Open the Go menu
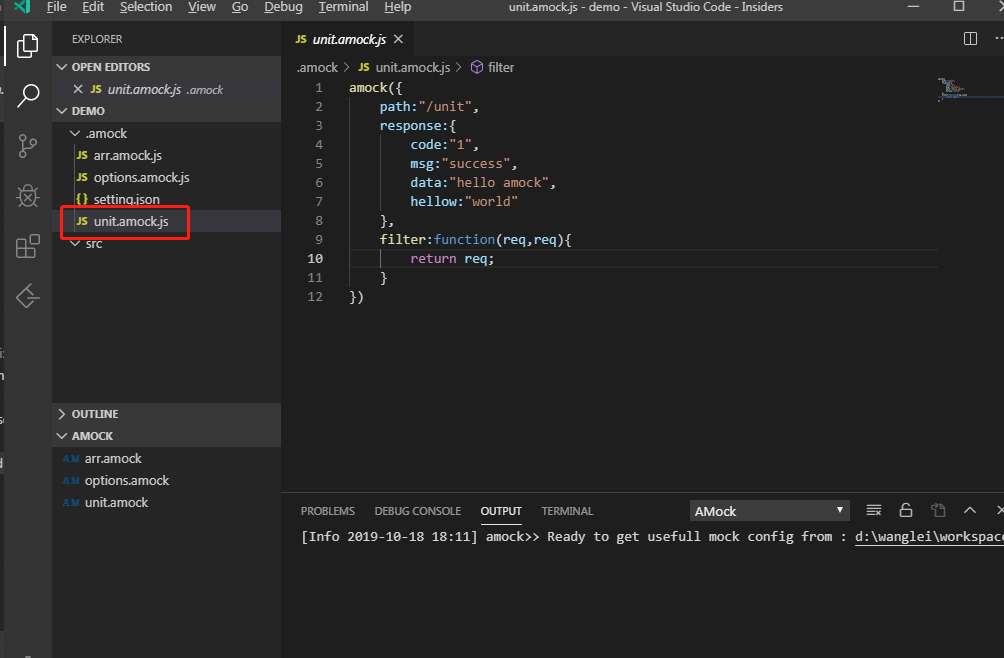This screenshot has height=658, width=1004. tap(240, 7)
